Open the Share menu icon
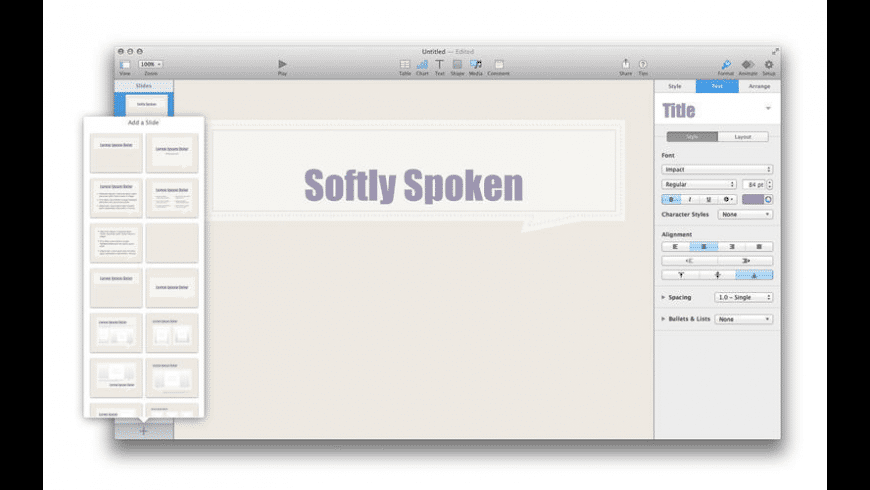 click(626, 64)
